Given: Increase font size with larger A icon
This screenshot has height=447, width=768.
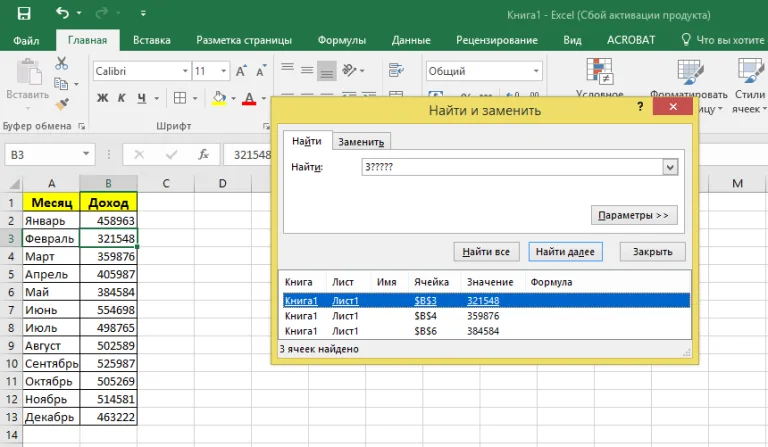Looking at the screenshot, I should point(241,71).
